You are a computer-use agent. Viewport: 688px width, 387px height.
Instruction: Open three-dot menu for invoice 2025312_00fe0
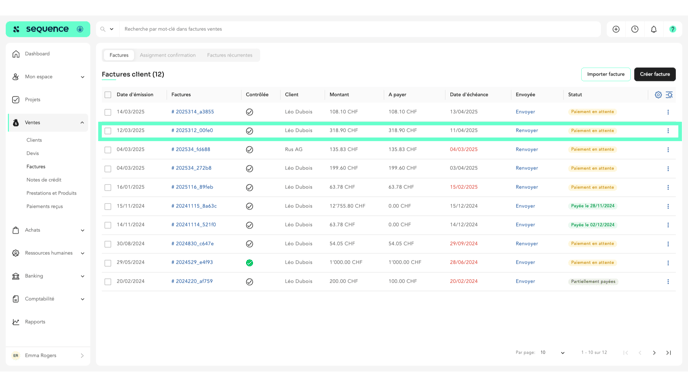point(668,131)
